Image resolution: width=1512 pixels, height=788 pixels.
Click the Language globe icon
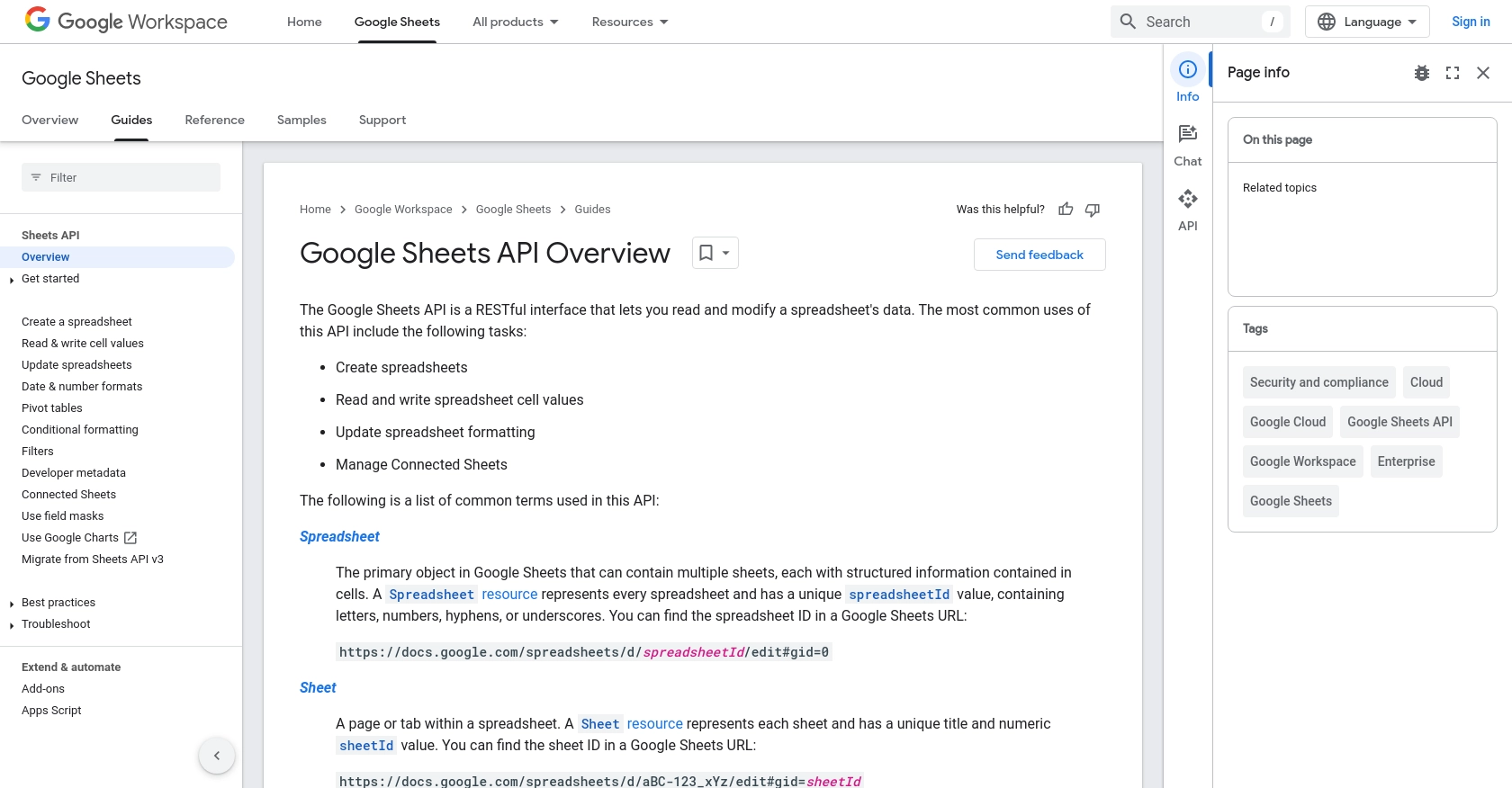click(x=1327, y=22)
